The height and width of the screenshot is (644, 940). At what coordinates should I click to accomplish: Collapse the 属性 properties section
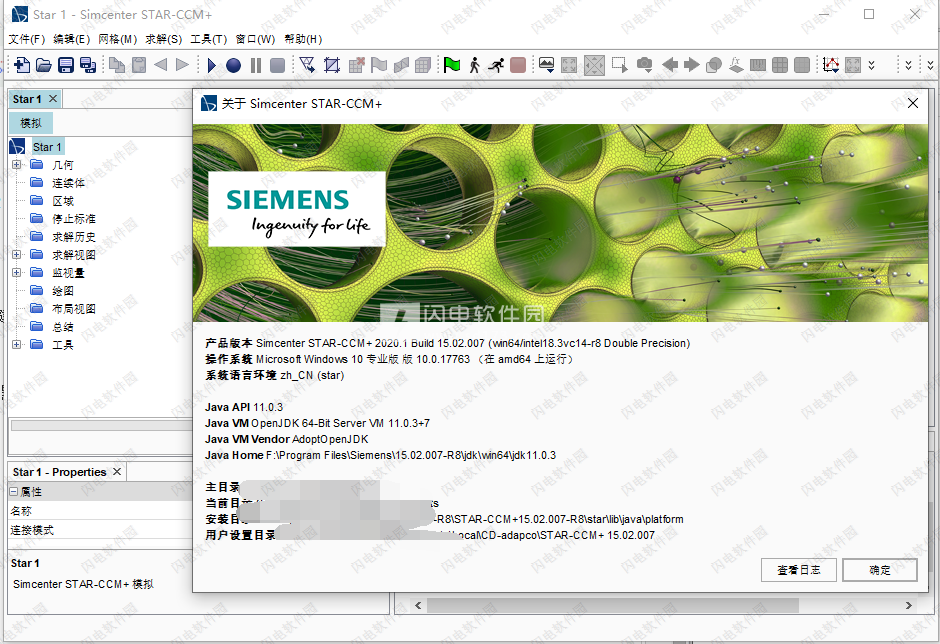[14, 491]
